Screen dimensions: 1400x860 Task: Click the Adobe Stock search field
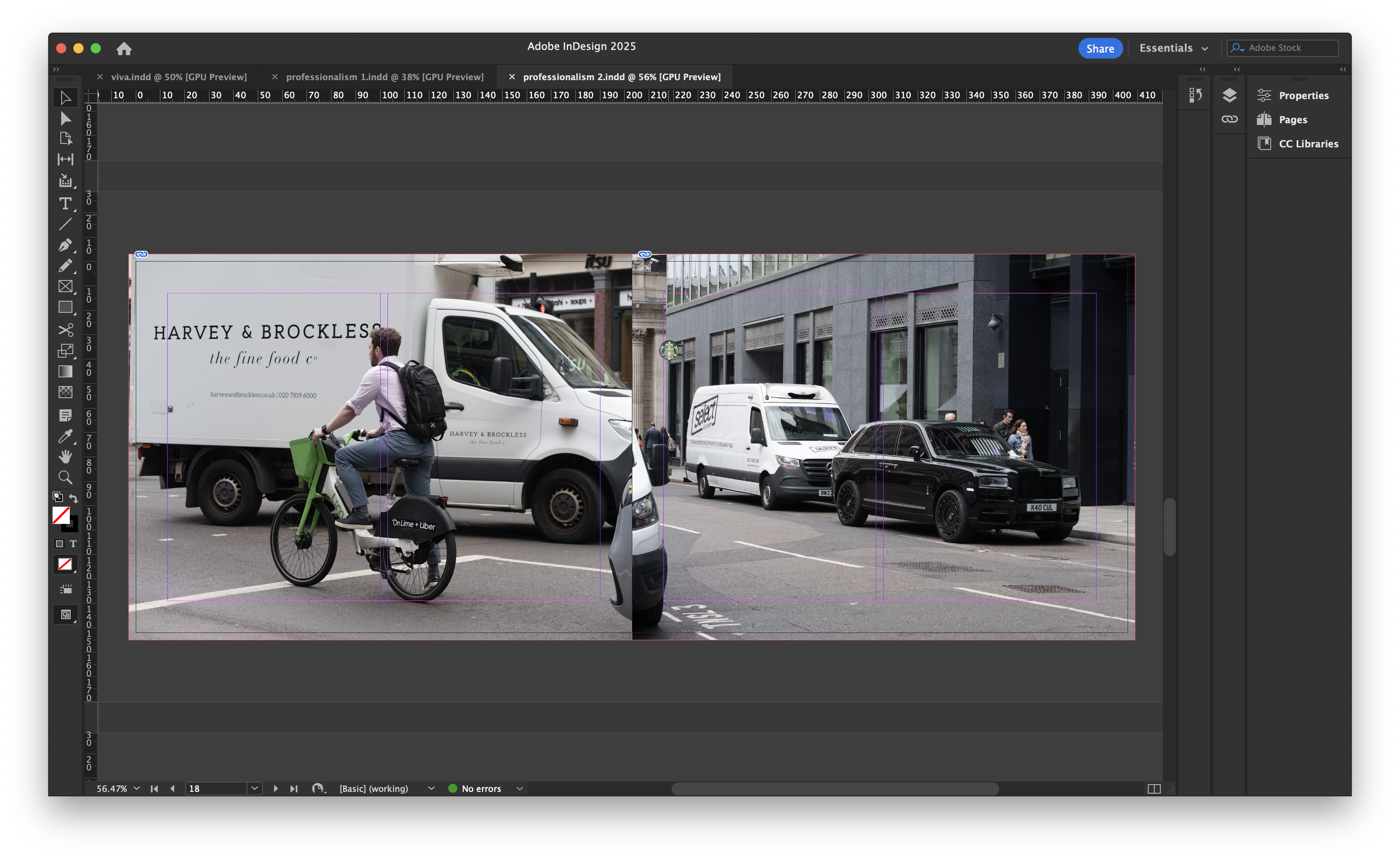(1281, 48)
